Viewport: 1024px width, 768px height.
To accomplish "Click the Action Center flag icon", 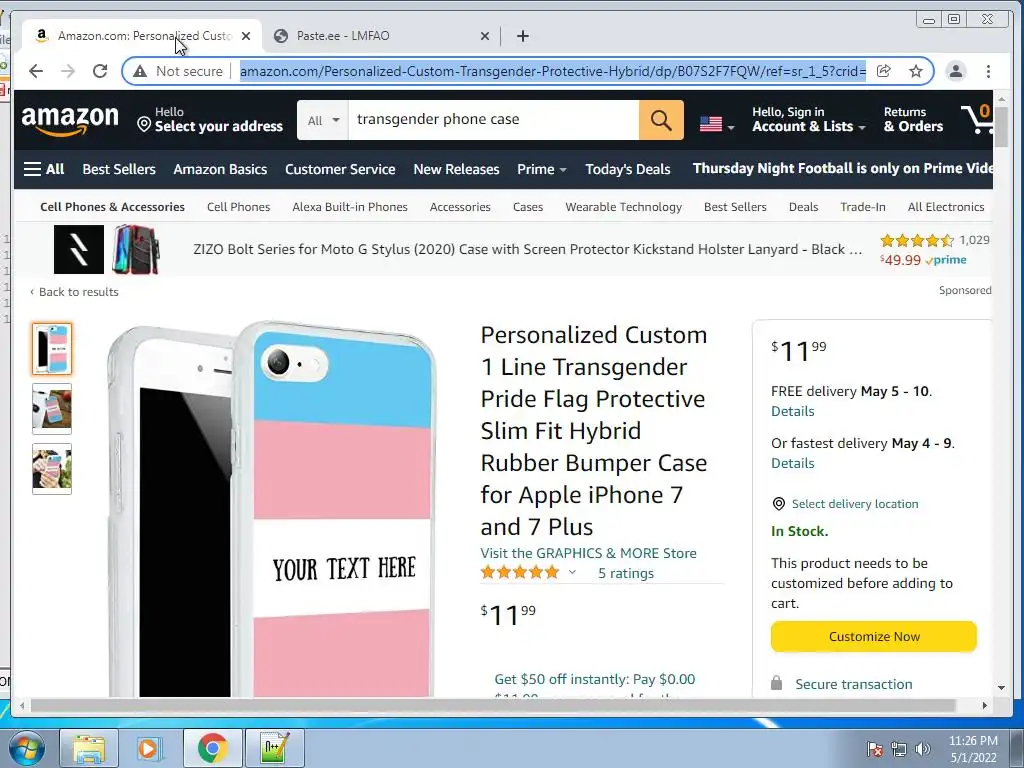I will tap(874, 749).
